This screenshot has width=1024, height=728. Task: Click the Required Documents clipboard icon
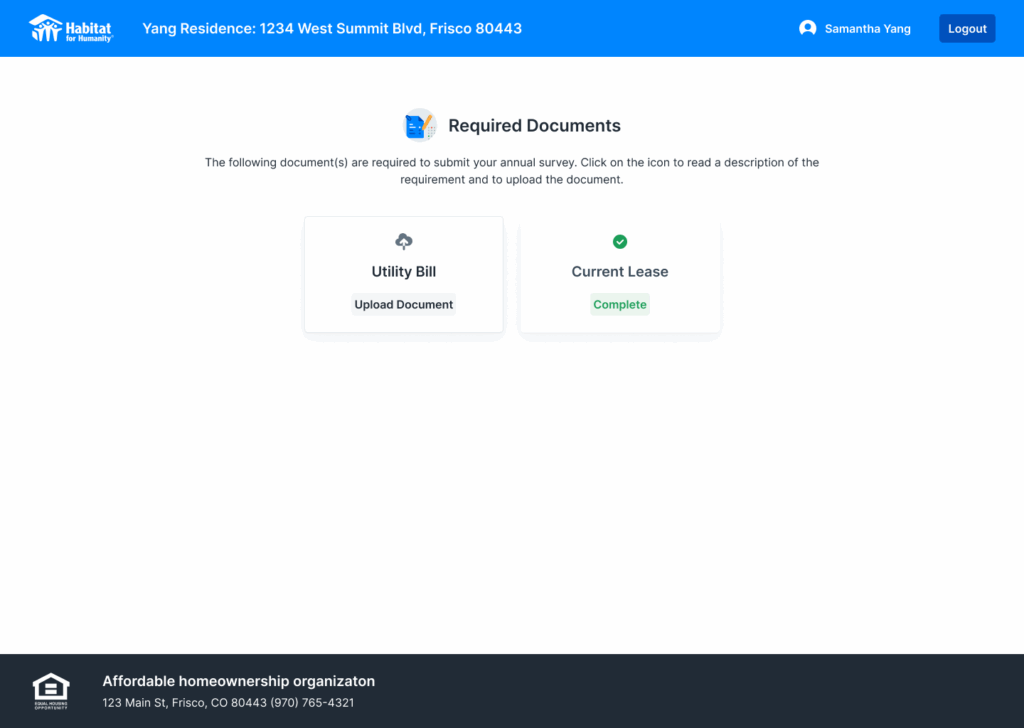click(x=419, y=126)
